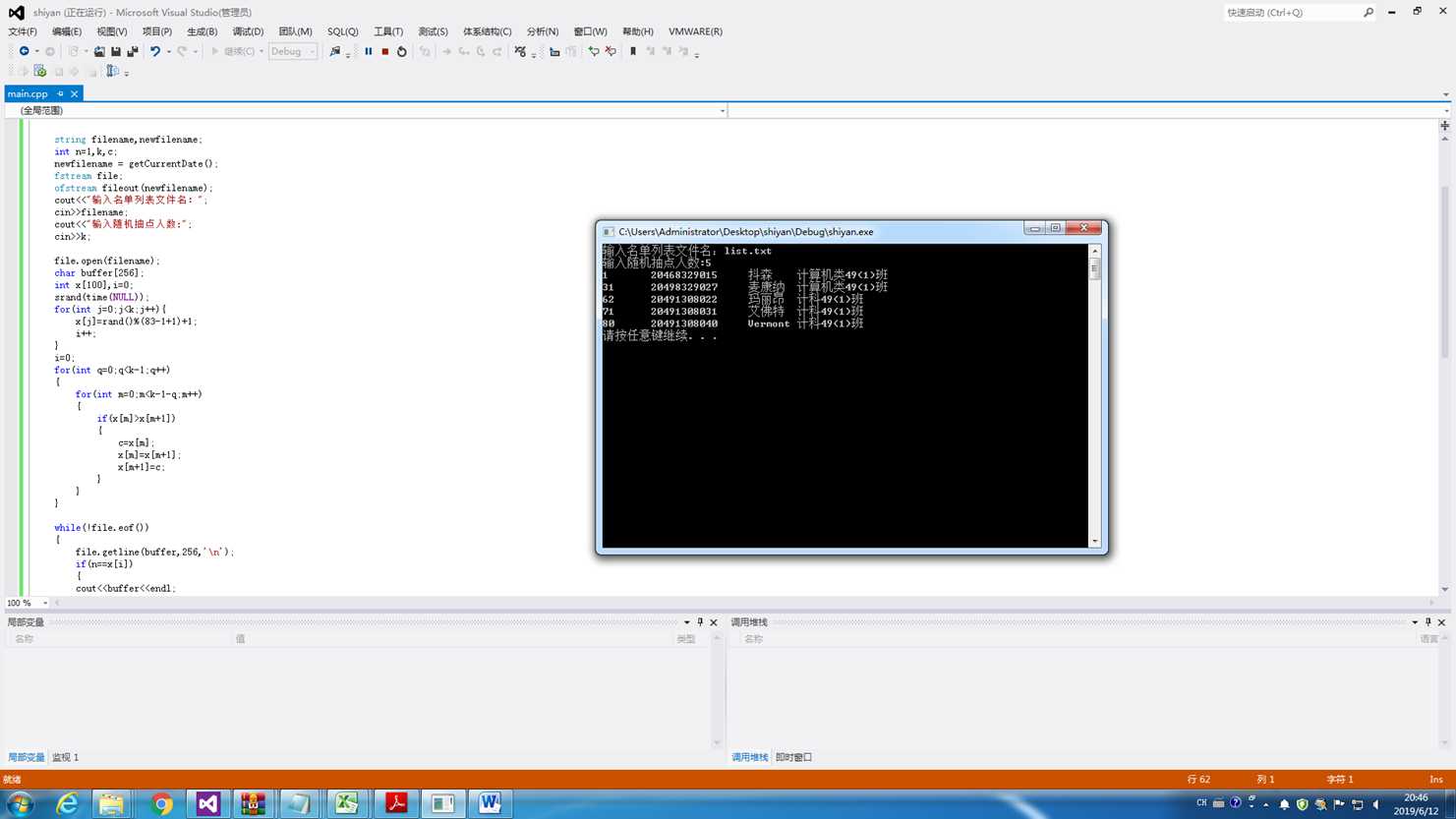
Task: Close the main.cpp tab
Action: tap(74, 93)
